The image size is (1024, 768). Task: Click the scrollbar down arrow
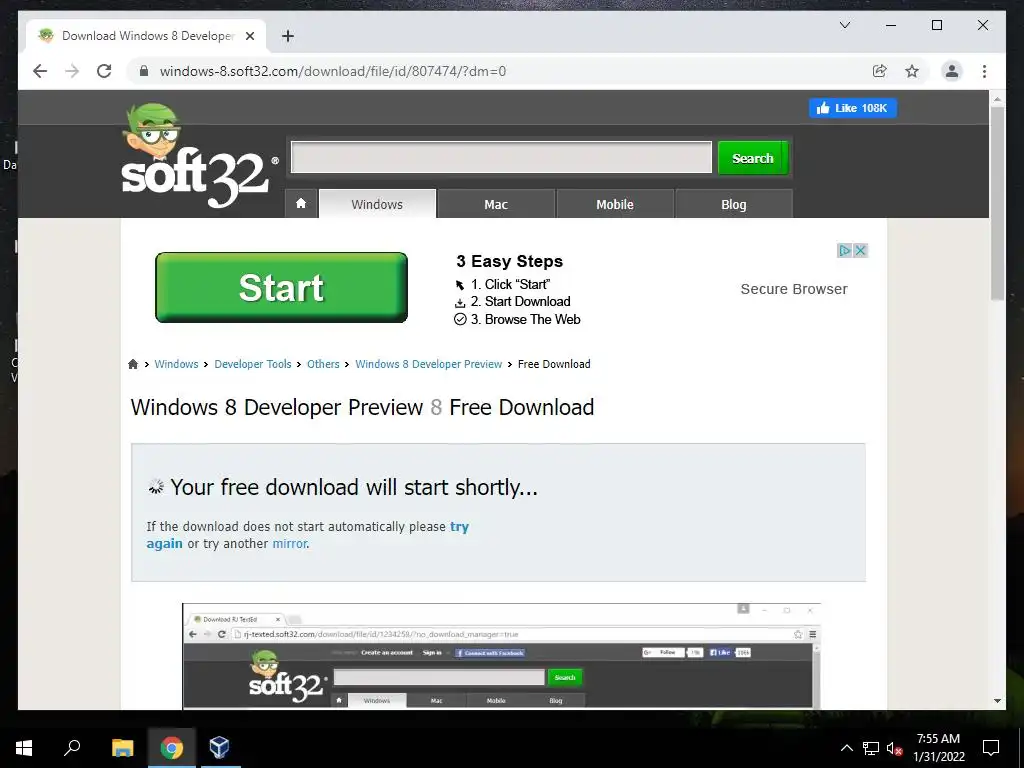coord(997,701)
